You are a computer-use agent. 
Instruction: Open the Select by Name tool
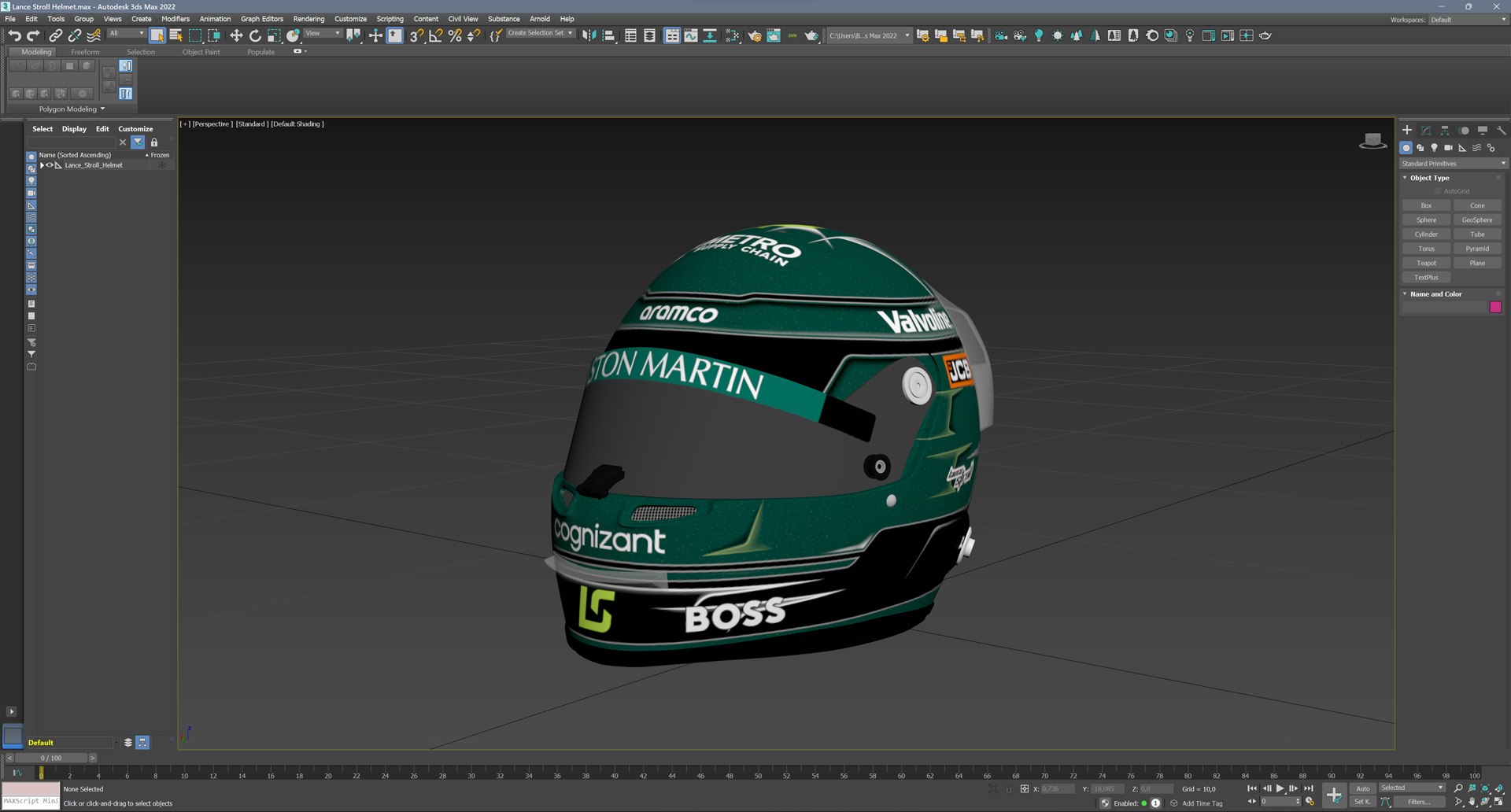click(176, 35)
